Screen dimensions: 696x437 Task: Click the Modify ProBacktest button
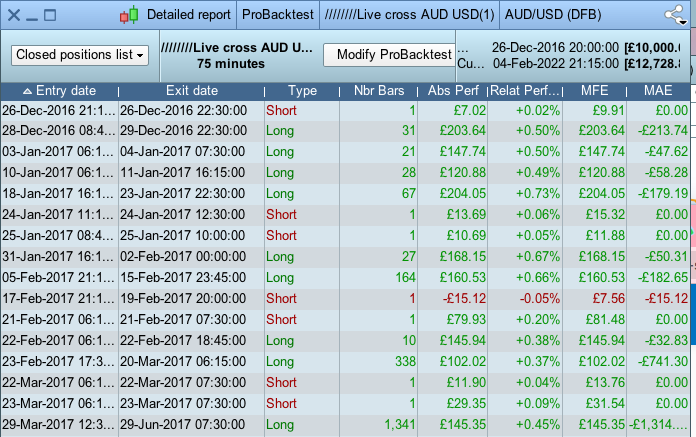[x=394, y=56]
